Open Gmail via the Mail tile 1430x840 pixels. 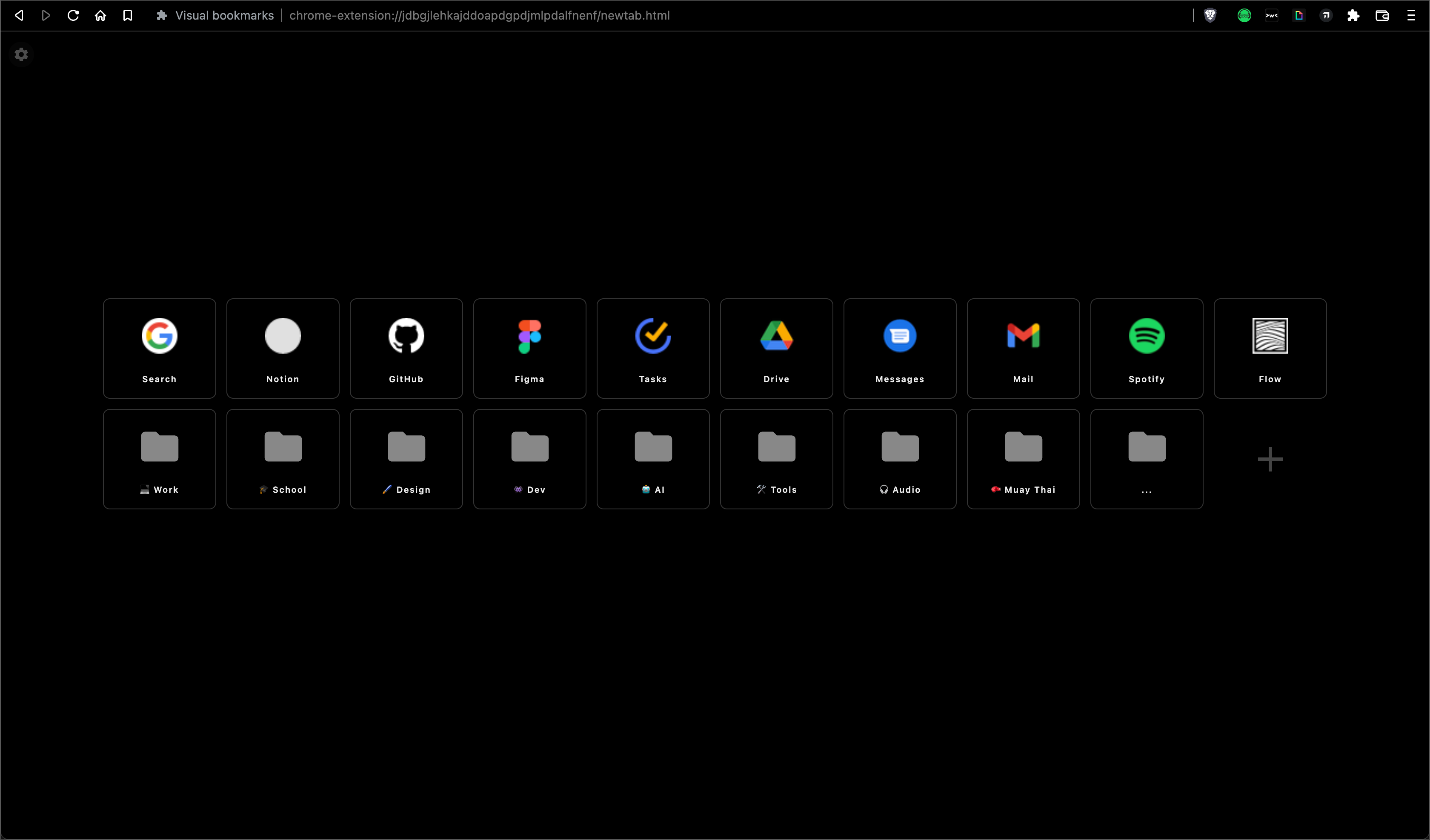[x=1023, y=348]
